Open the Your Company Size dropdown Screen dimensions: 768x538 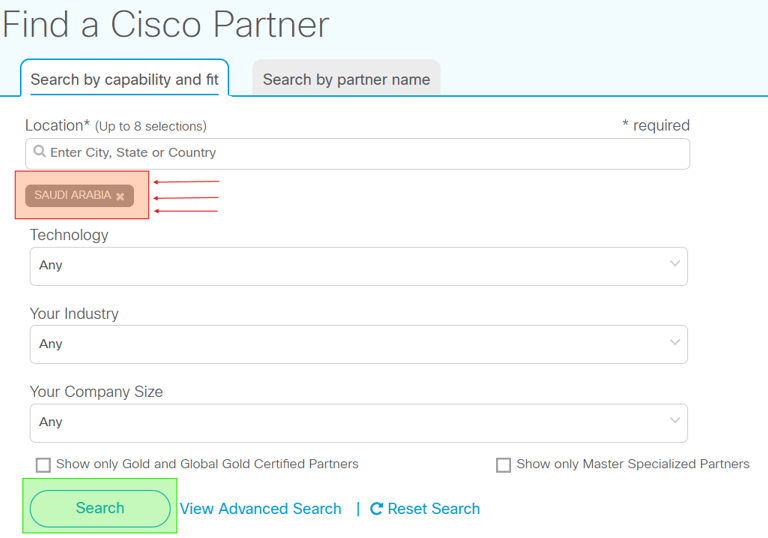[359, 423]
